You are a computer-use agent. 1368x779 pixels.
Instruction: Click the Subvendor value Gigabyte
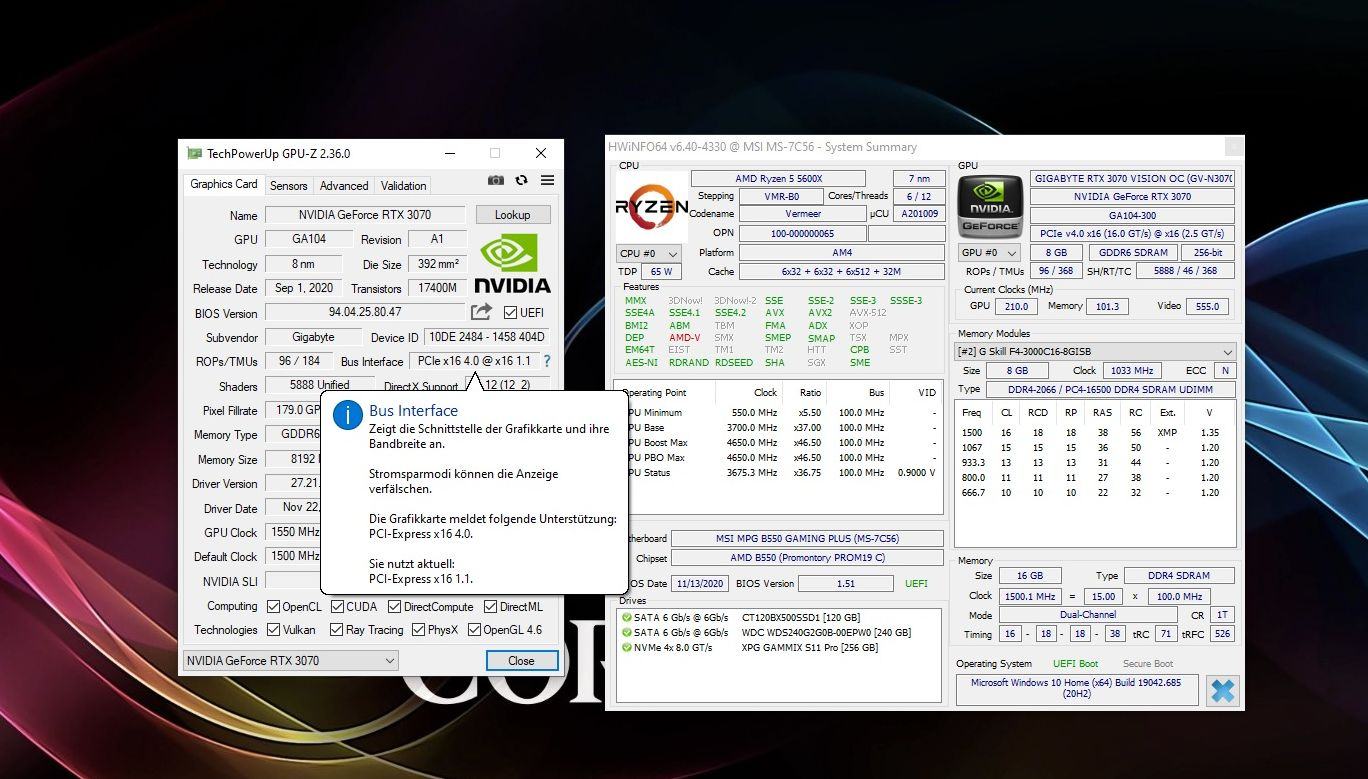[x=313, y=337]
